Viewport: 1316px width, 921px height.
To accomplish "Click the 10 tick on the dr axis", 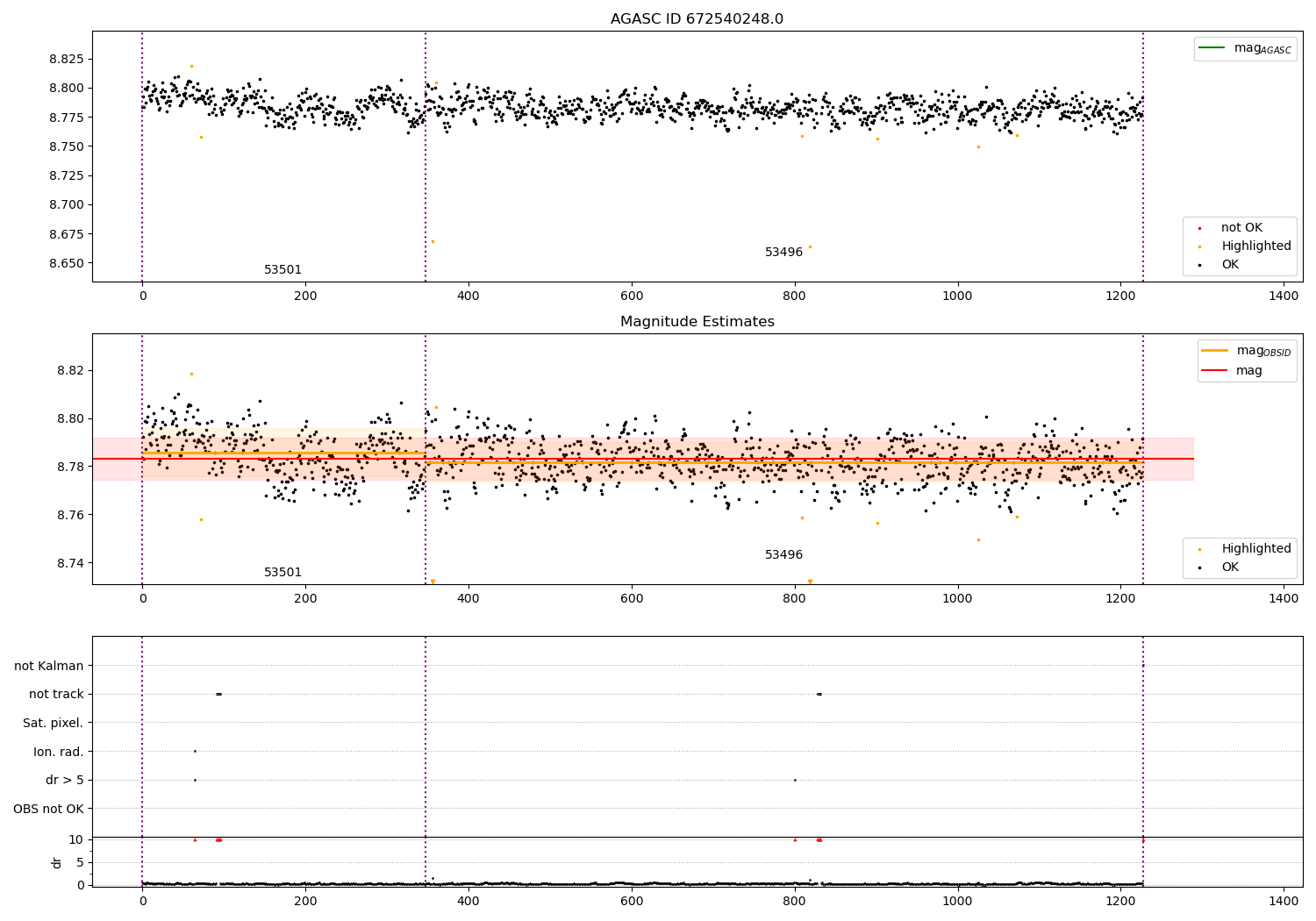I will 75,839.
